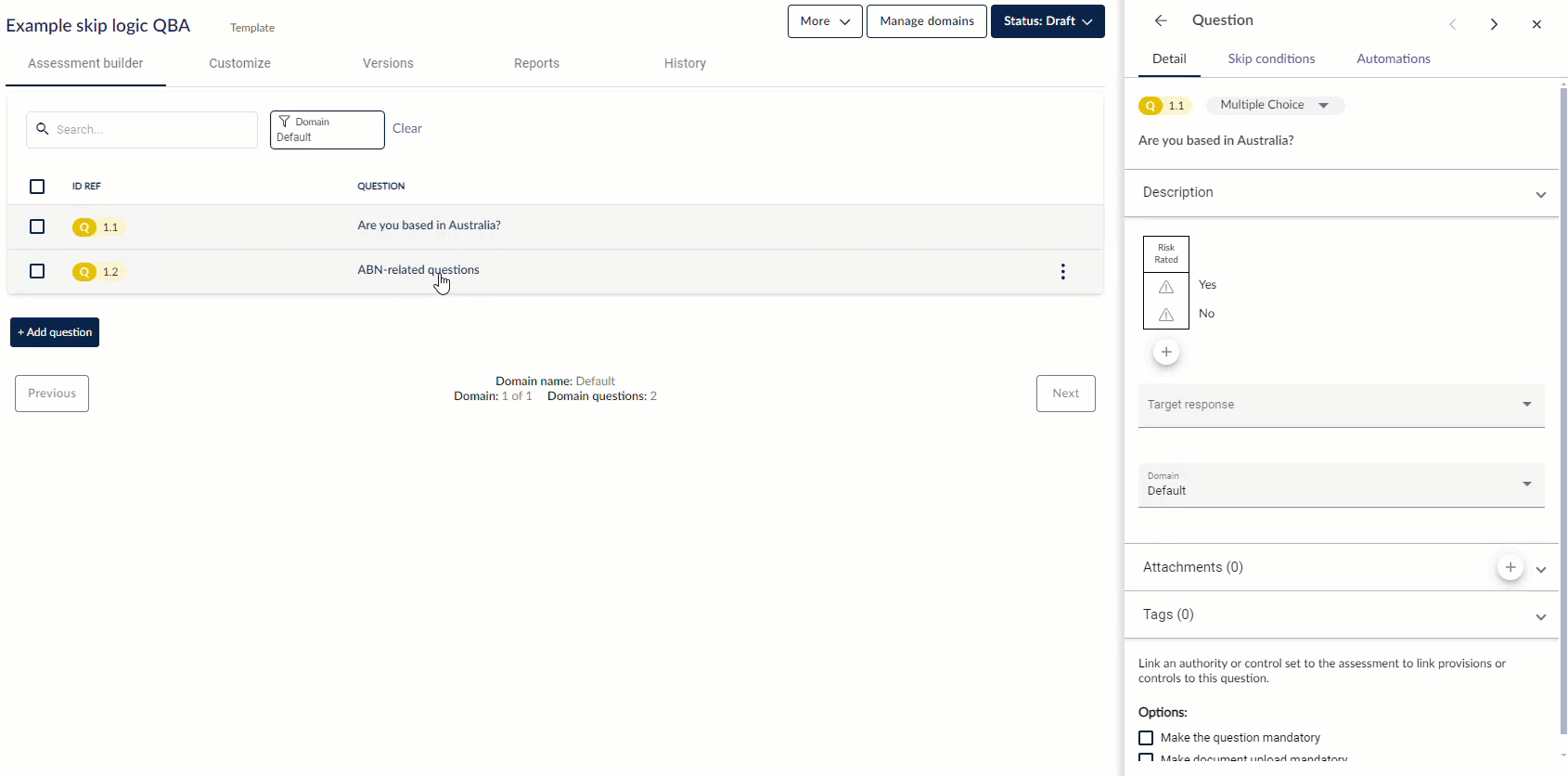Switch to the Skip conditions tab

tap(1271, 58)
